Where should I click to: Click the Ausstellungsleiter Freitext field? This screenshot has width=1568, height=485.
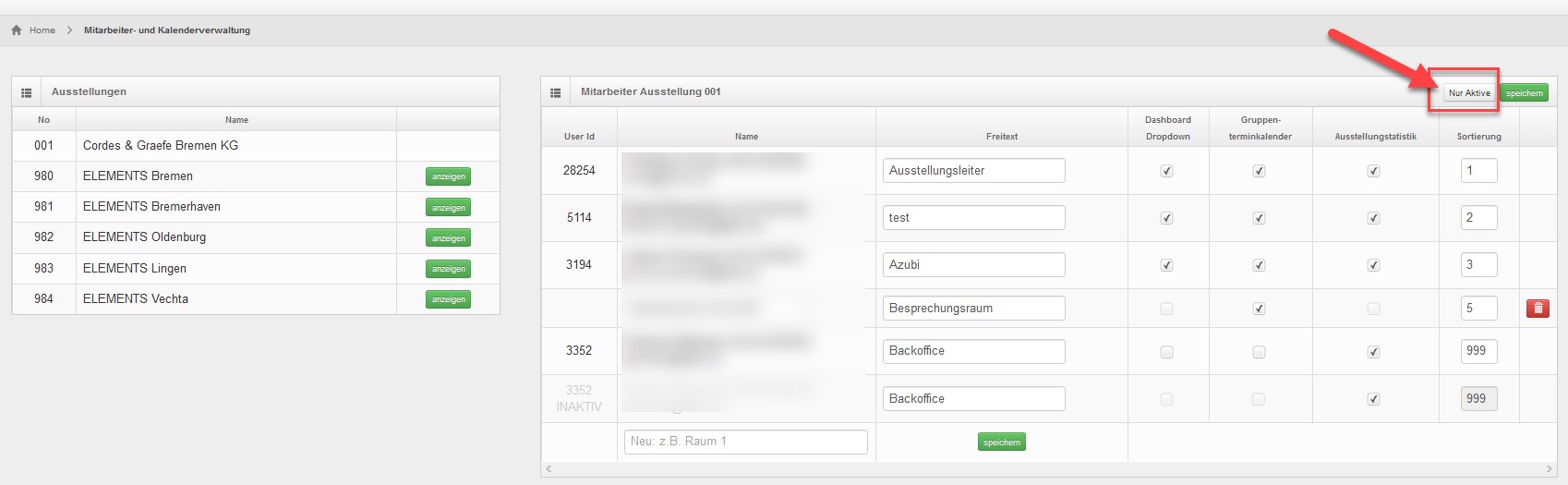coord(974,171)
